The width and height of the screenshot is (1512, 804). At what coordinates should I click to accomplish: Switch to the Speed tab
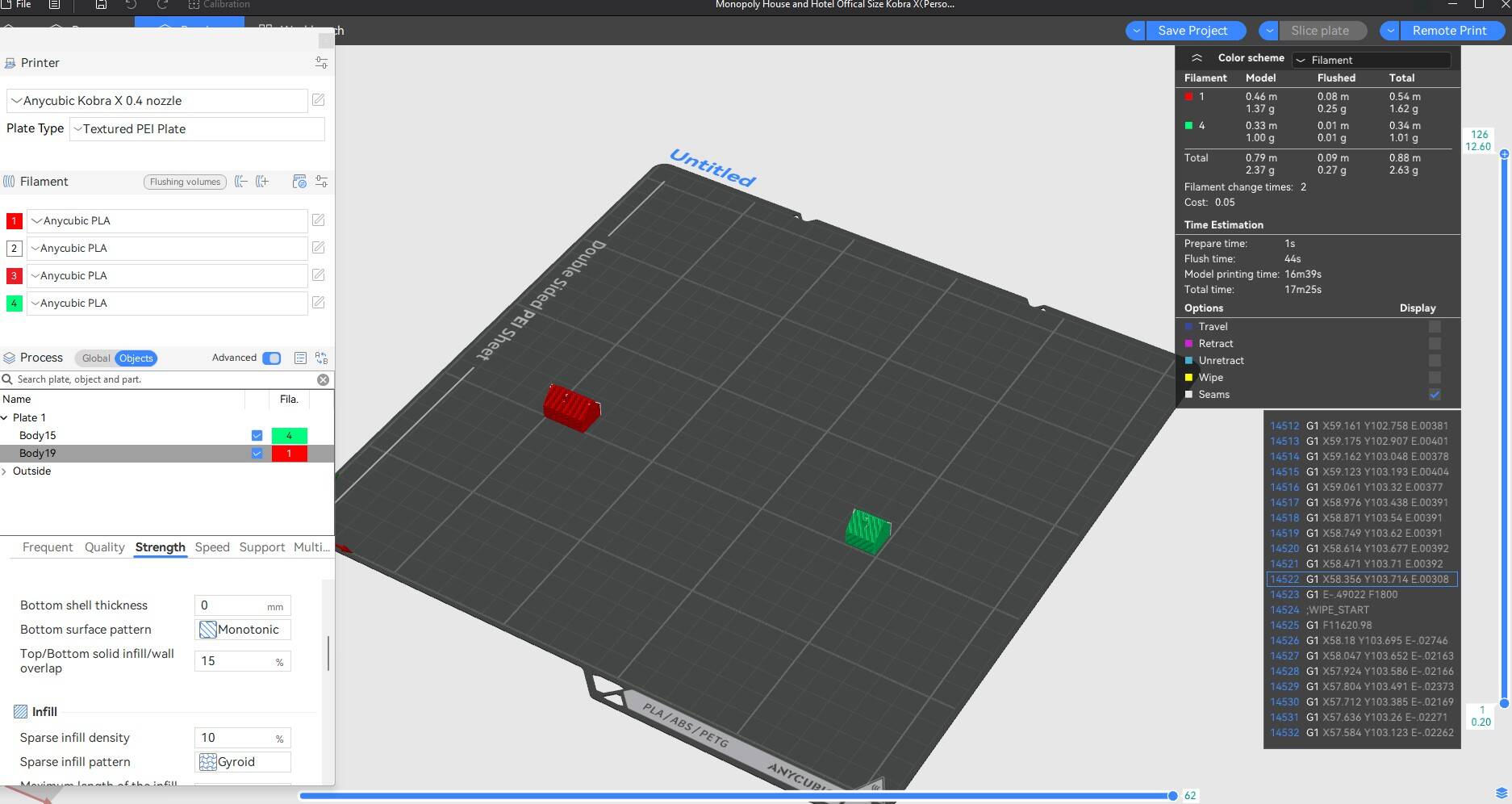(x=212, y=547)
